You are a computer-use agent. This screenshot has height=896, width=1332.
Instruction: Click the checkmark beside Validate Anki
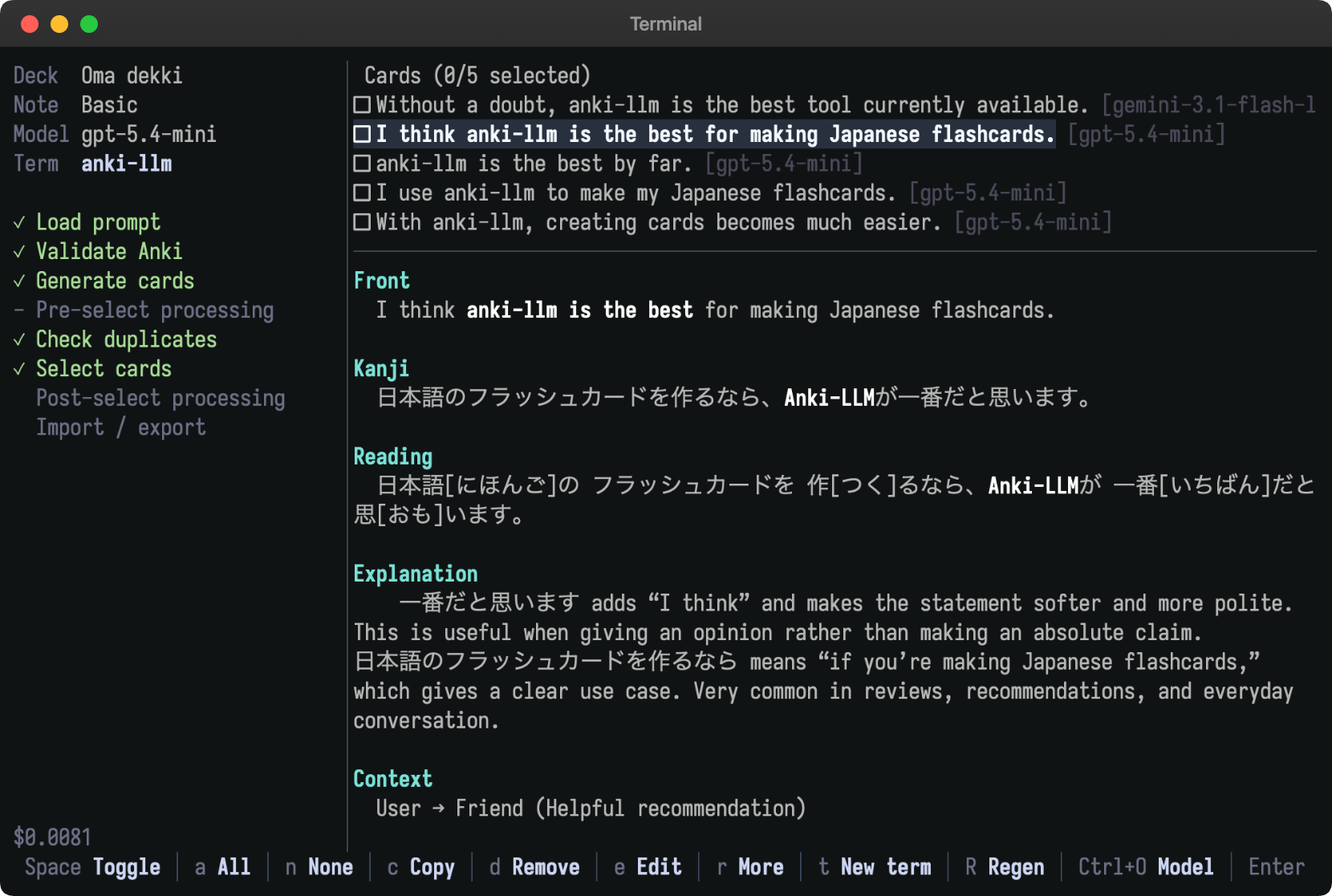[x=19, y=252]
